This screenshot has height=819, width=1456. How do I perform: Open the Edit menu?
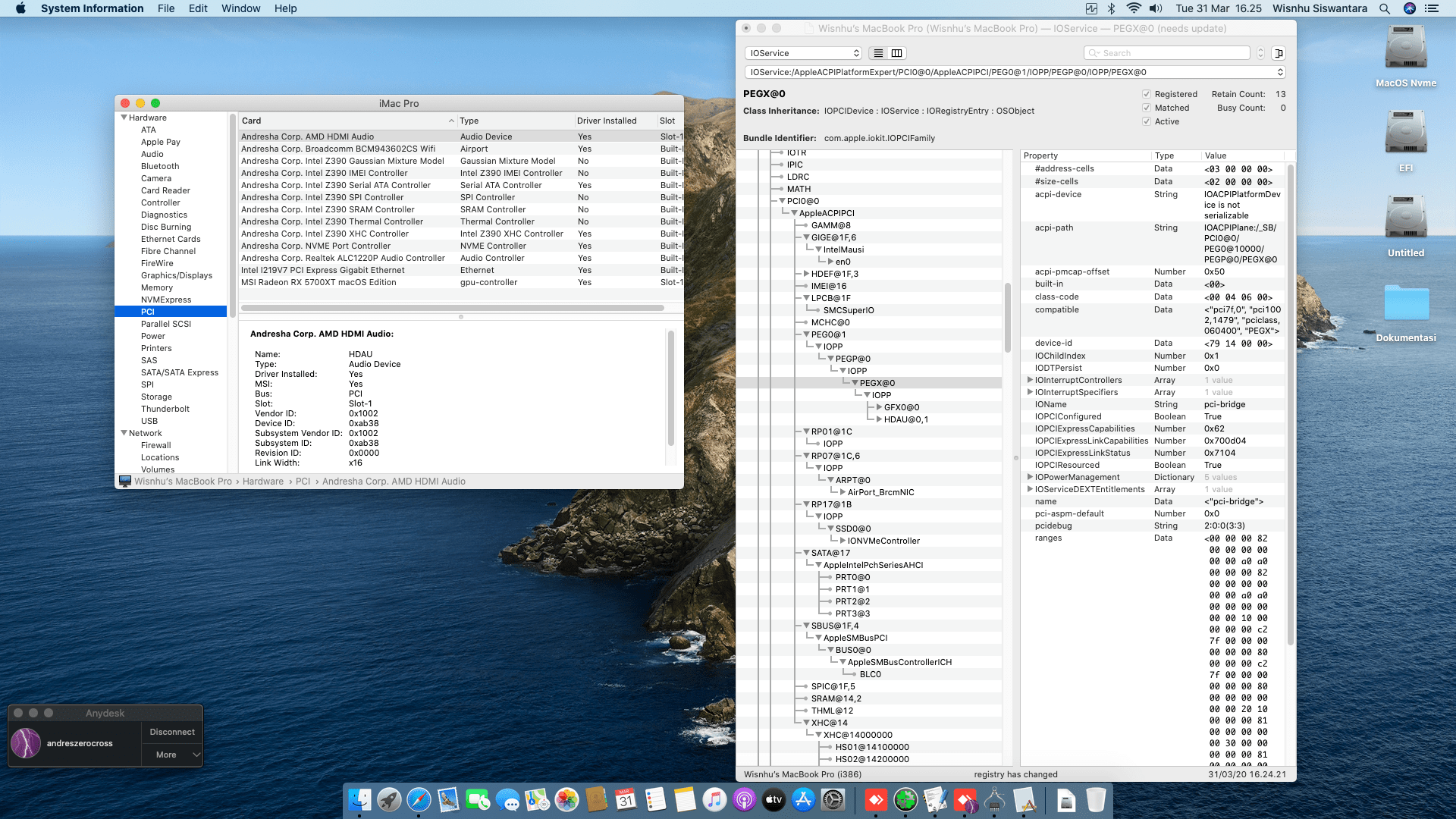pos(198,8)
